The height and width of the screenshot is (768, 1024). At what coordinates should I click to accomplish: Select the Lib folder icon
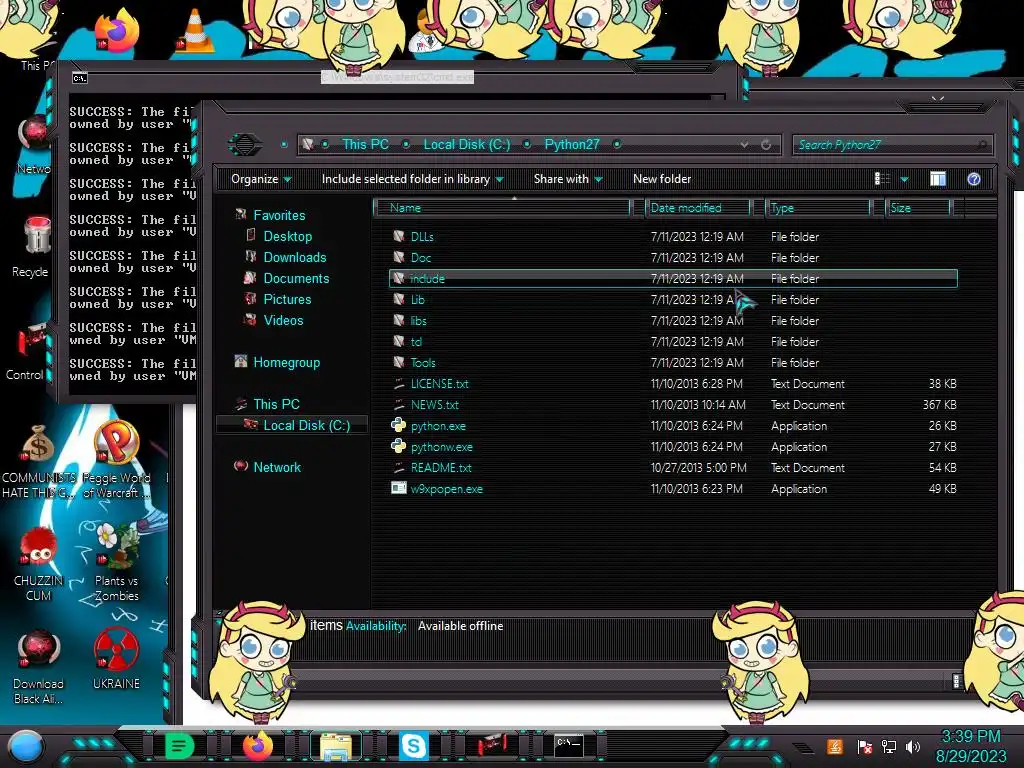[x=398, y=299]
